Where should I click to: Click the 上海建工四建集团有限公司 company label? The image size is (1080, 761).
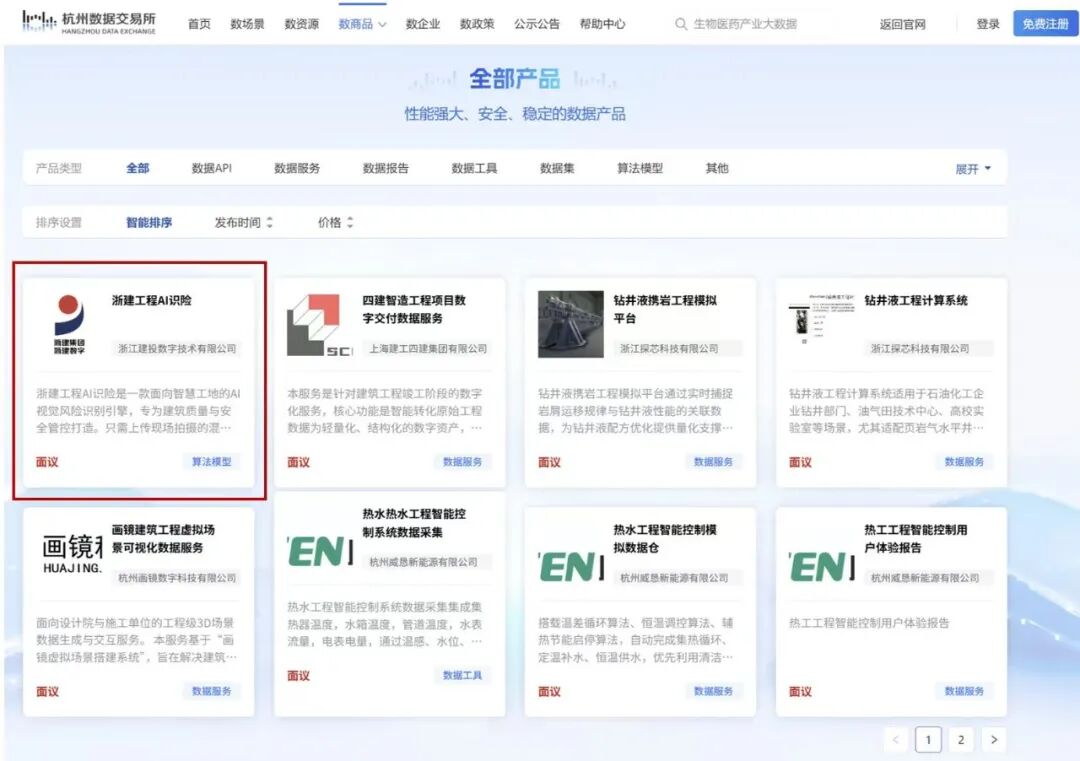click(x=428, y=348)
